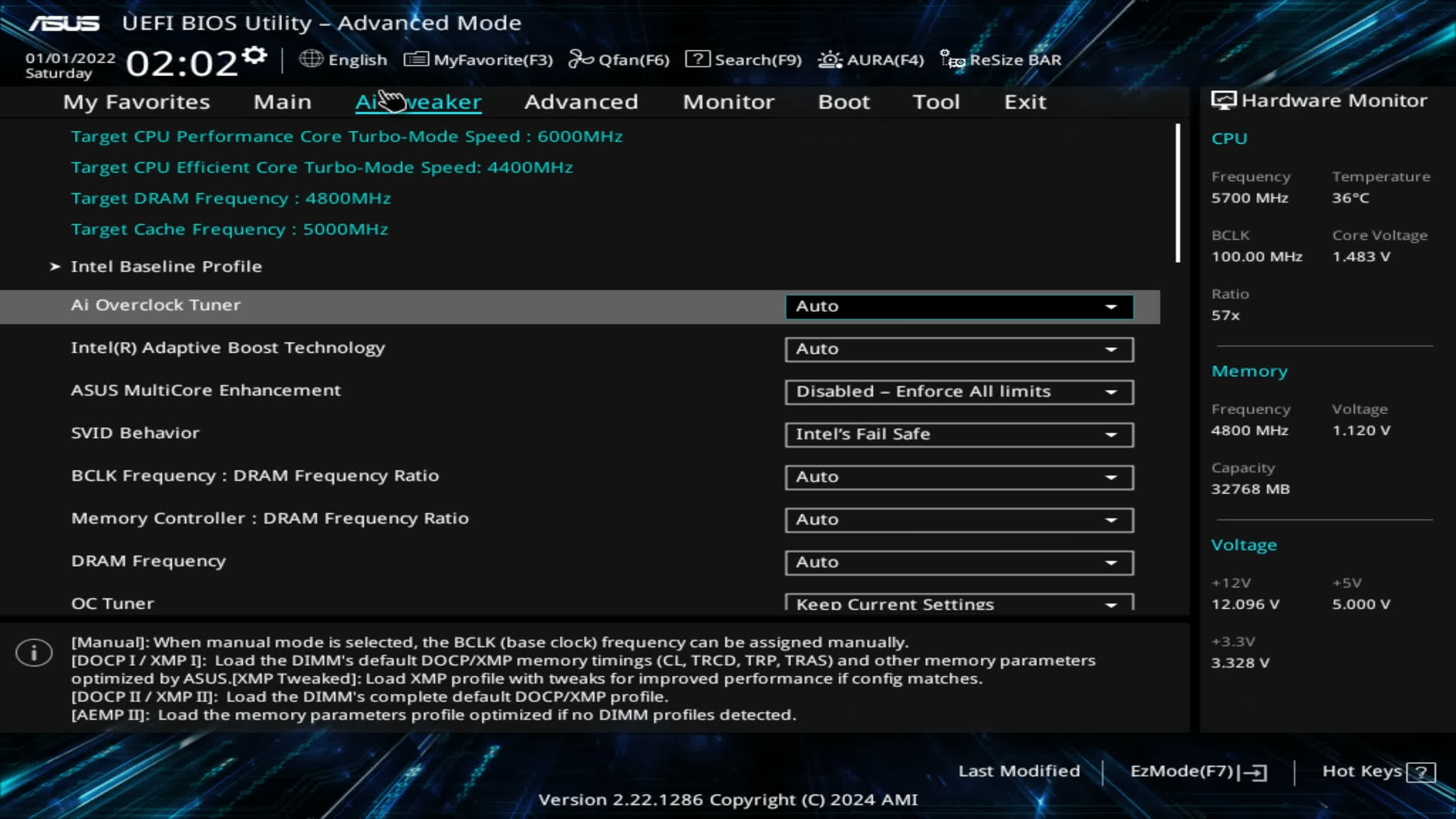Viewport: 1456px width, 819px height.
Task: Click the +3.3V value 3.328 V
Action: (1240, 663)
